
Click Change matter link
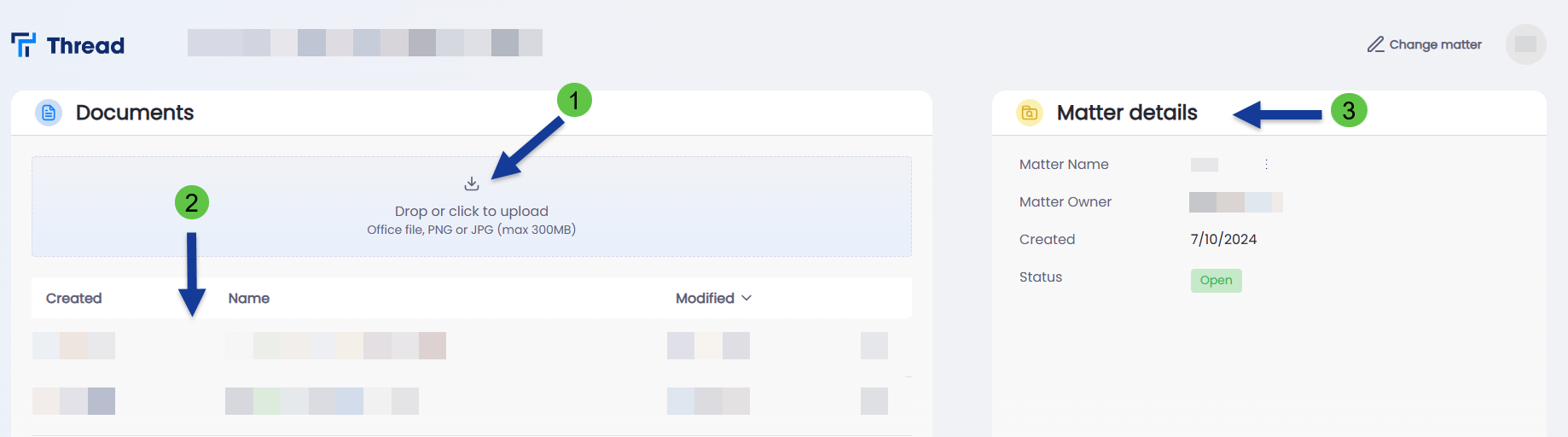1435,44
